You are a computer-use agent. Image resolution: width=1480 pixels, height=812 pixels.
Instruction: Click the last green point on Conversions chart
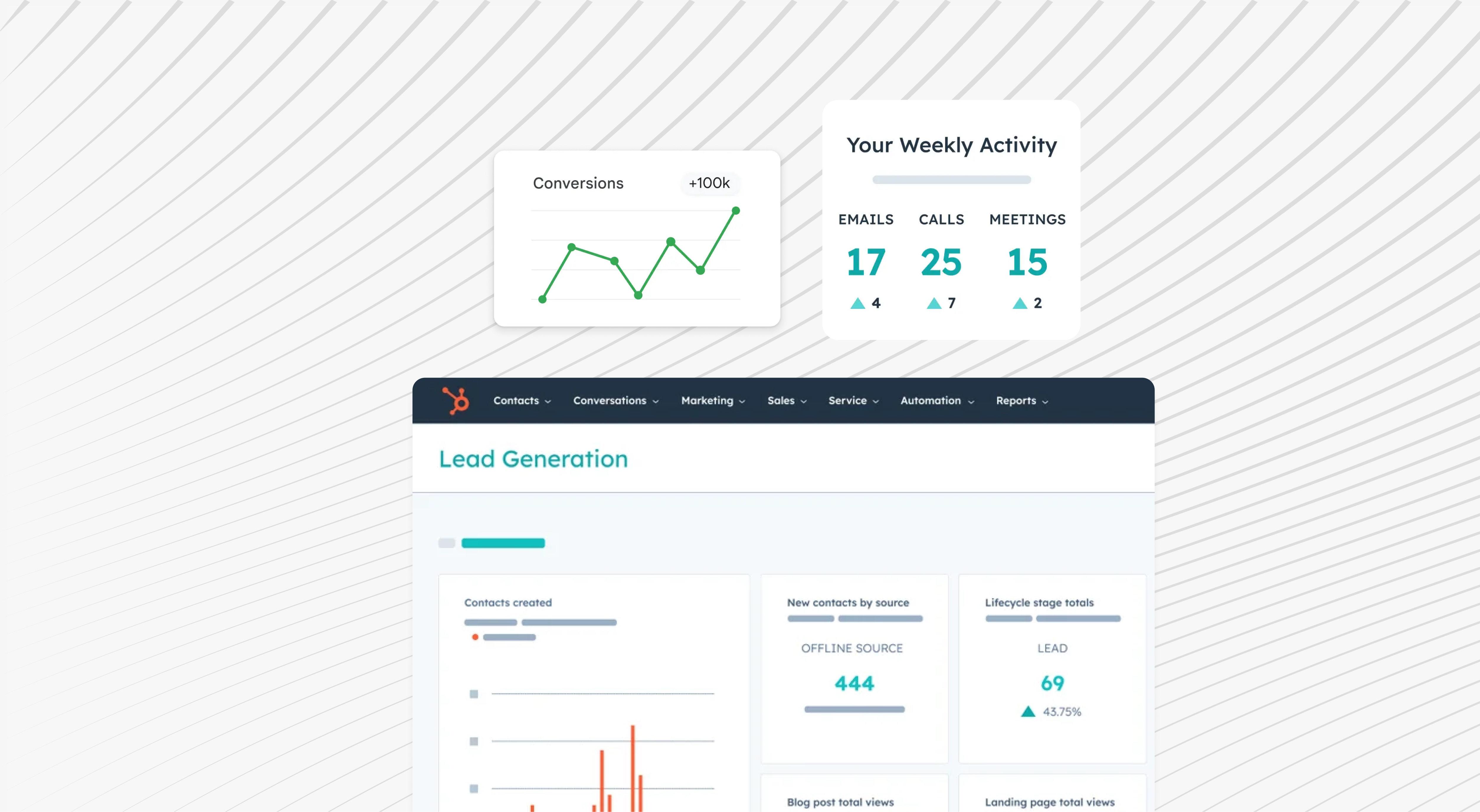735,211
